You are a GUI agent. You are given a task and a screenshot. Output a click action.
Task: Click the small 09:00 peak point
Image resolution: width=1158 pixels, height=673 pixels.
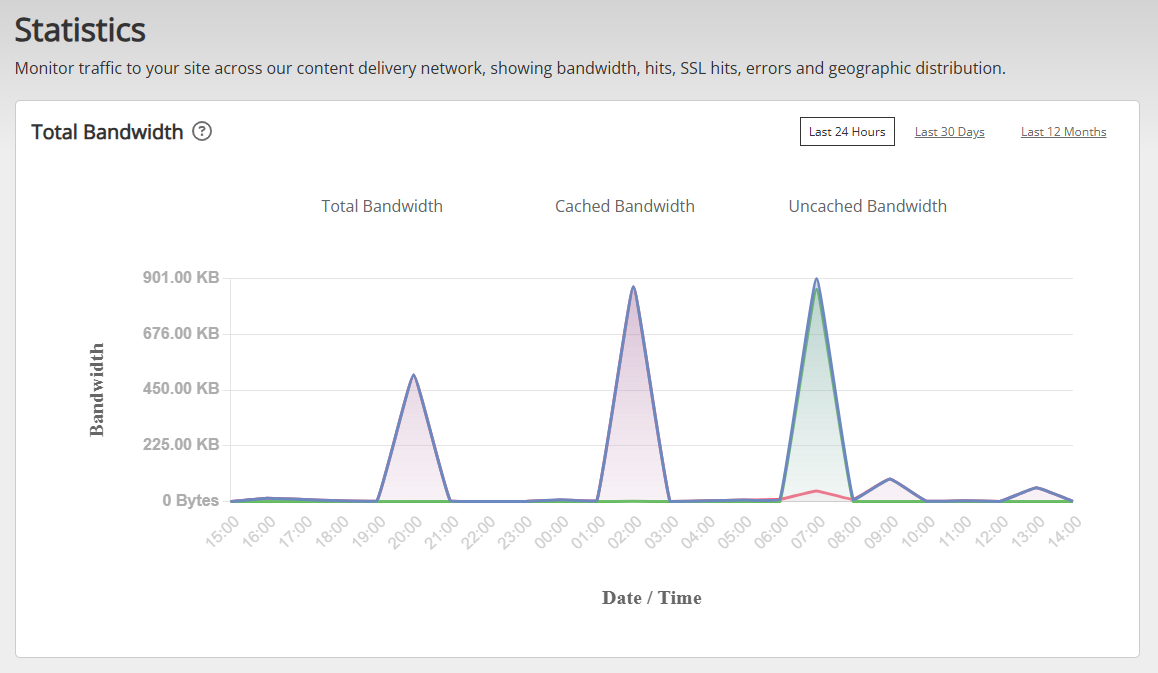pyautogui.click(x=890, y=479)
